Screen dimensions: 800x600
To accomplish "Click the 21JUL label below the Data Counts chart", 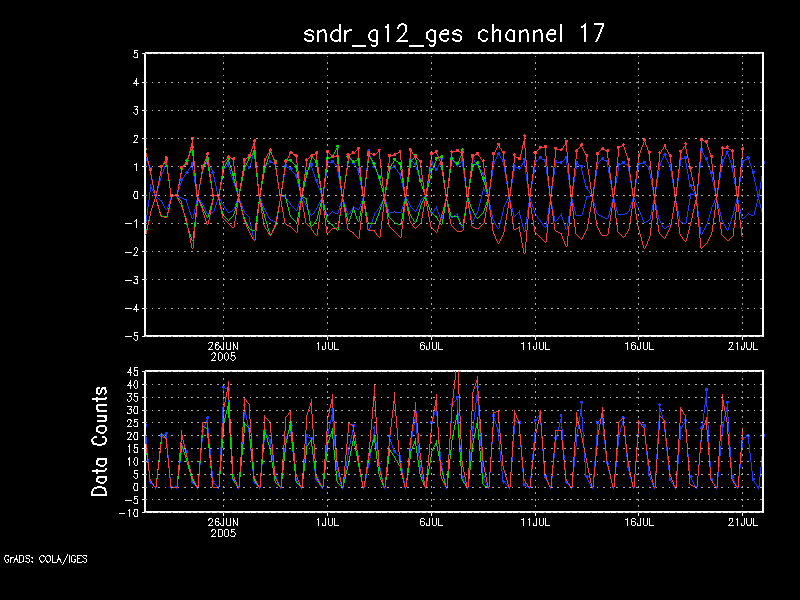I will tap(743, 522).
